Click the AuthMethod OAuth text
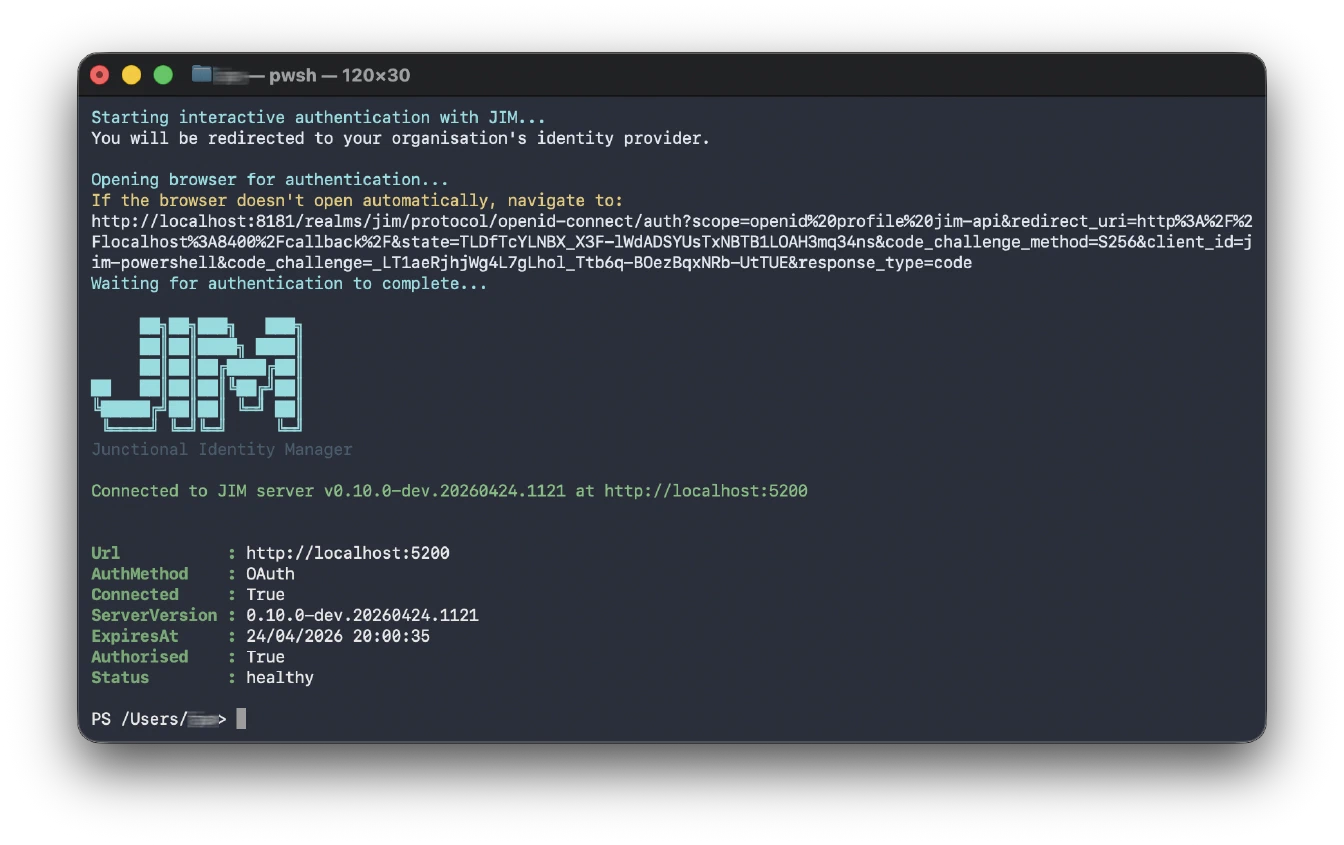The height and width of the screenshot is (845, 1344). pos(270,573)
